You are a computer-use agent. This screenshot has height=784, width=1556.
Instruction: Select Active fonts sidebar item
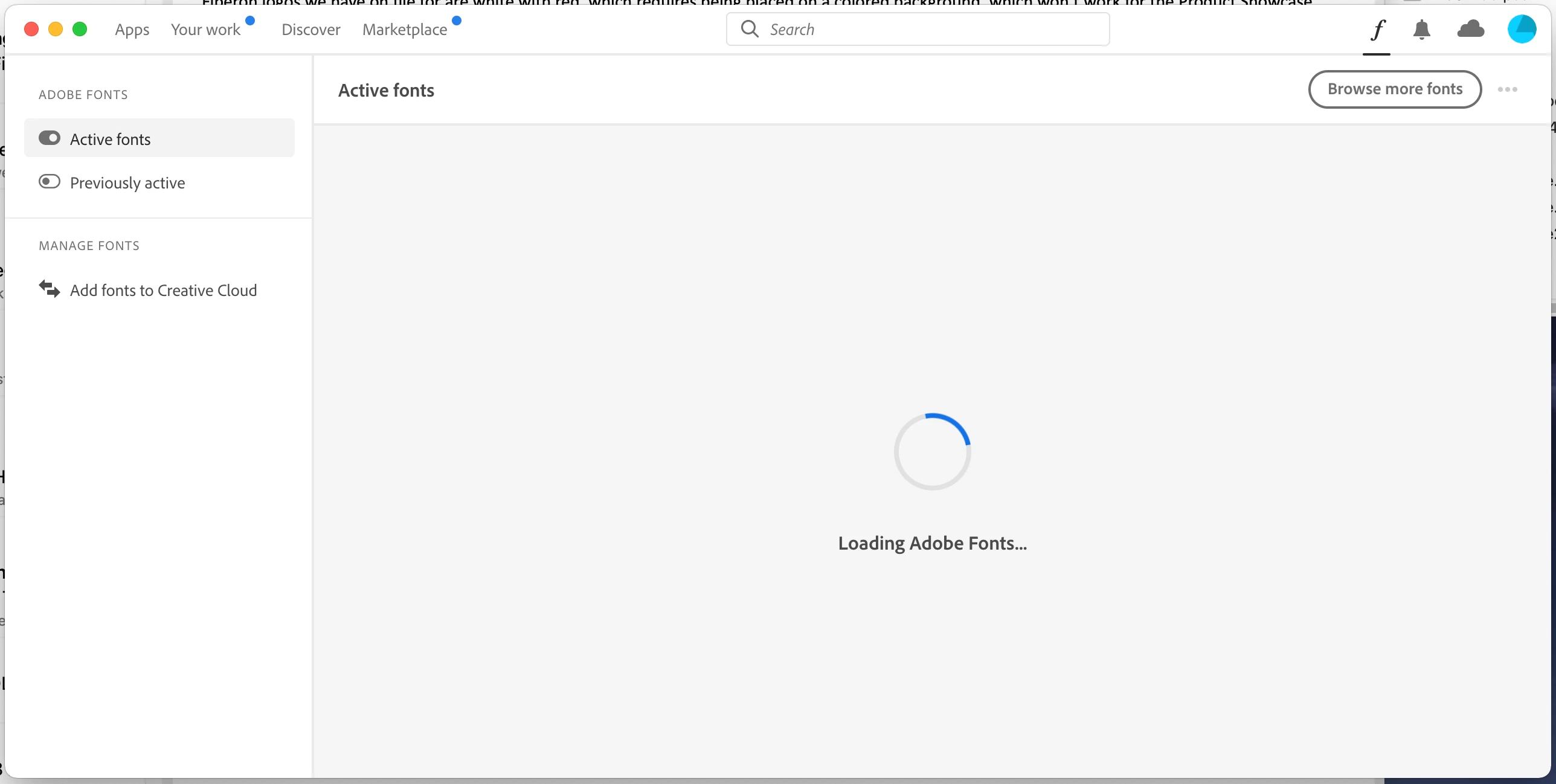(x=110, y=140)
